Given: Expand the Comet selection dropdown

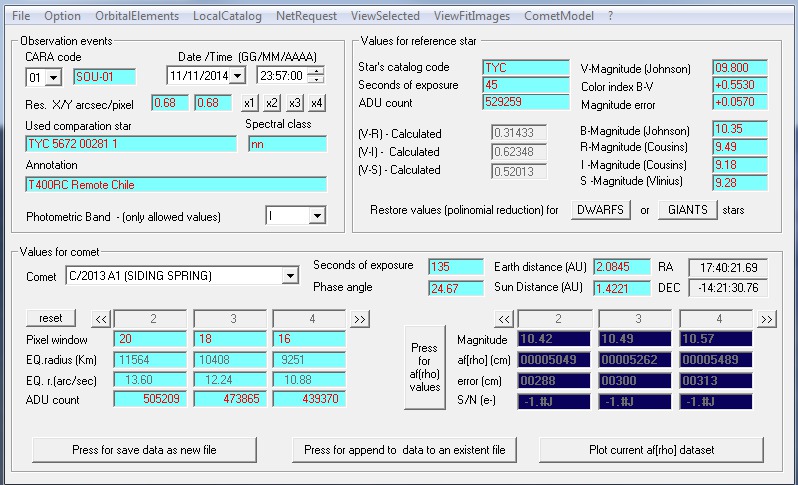Looking at the screenshot, I should click(x=290, y=276).
